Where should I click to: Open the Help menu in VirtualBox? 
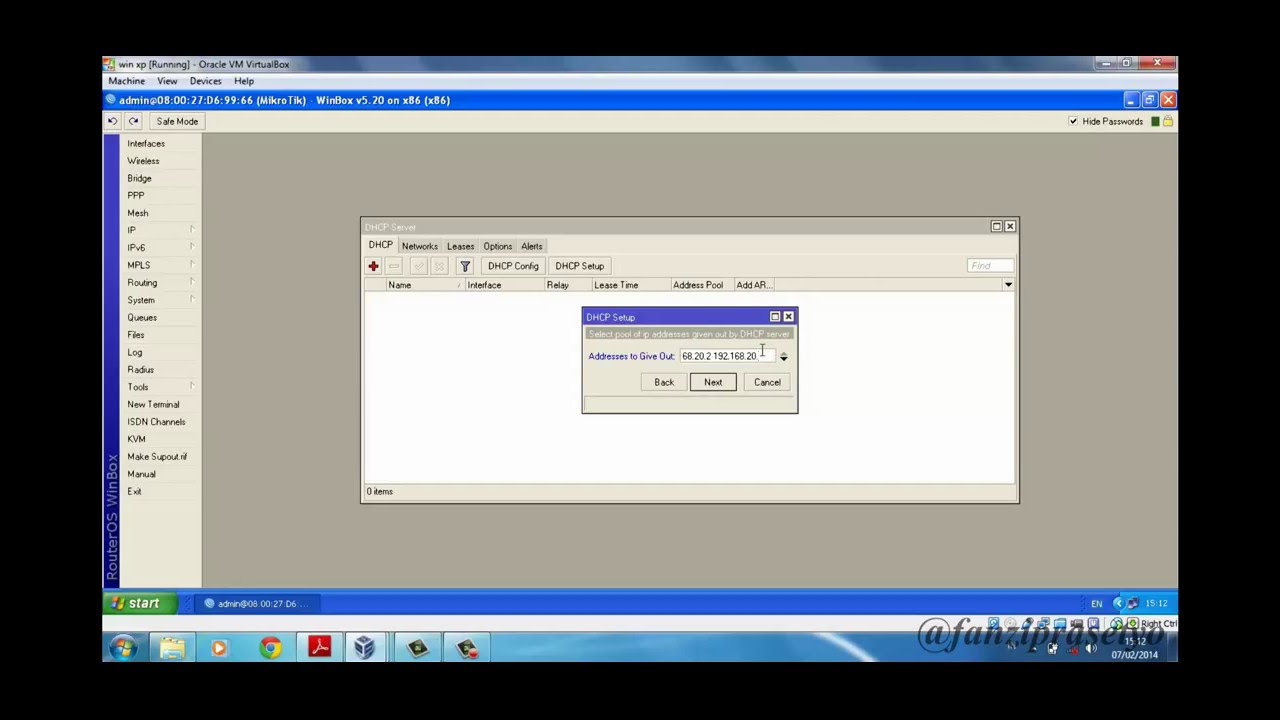(x=244, y=81)
